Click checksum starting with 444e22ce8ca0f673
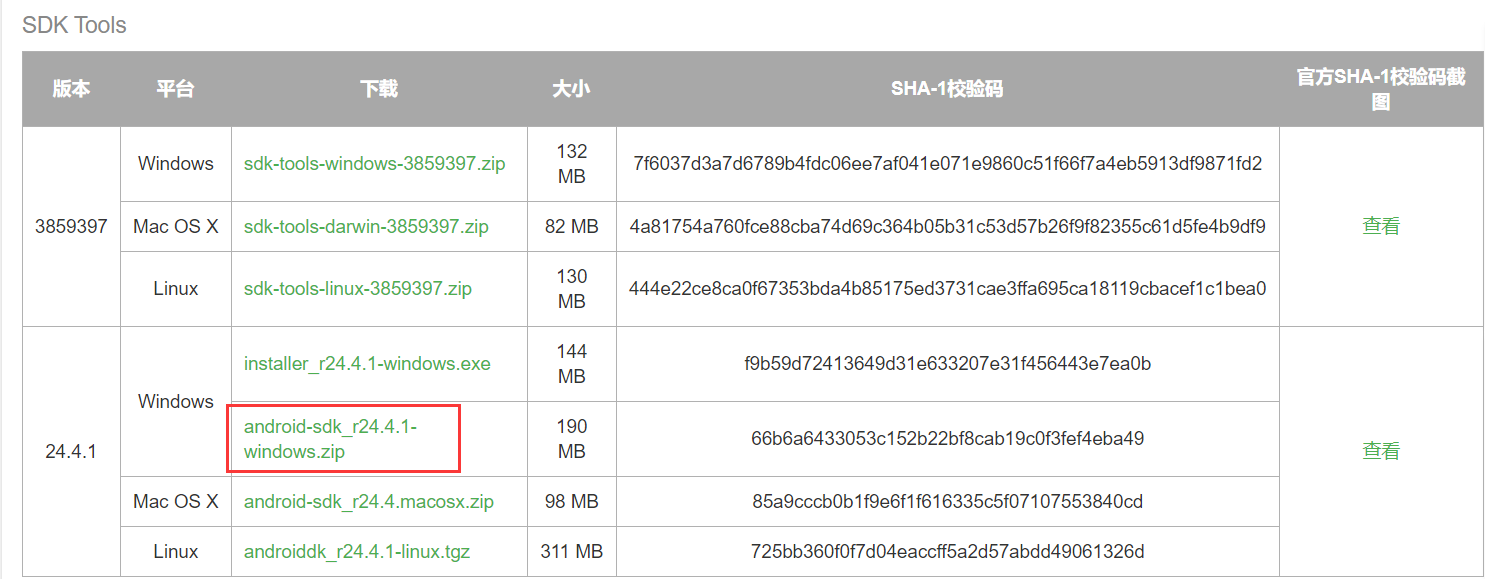This screenshot has width=1485, height=579. tap(947, 289)
